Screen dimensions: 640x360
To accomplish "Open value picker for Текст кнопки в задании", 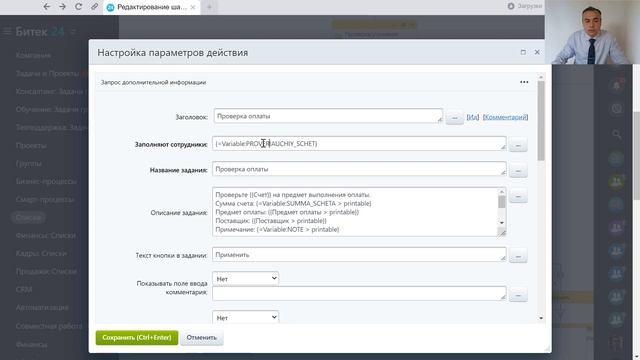I will click(518, 256).
